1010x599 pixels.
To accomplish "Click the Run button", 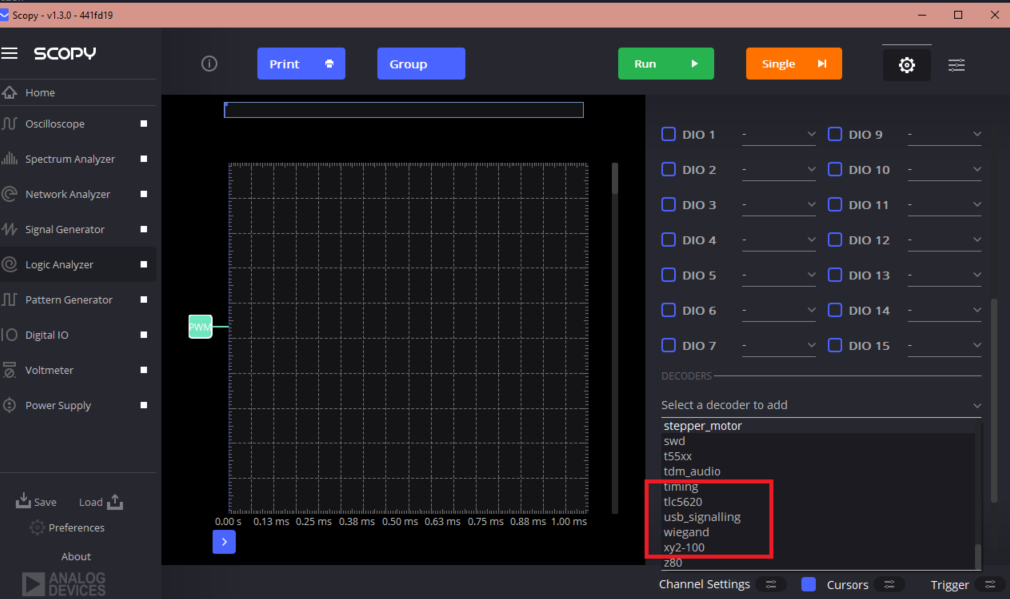I will (x=666, y=63).
